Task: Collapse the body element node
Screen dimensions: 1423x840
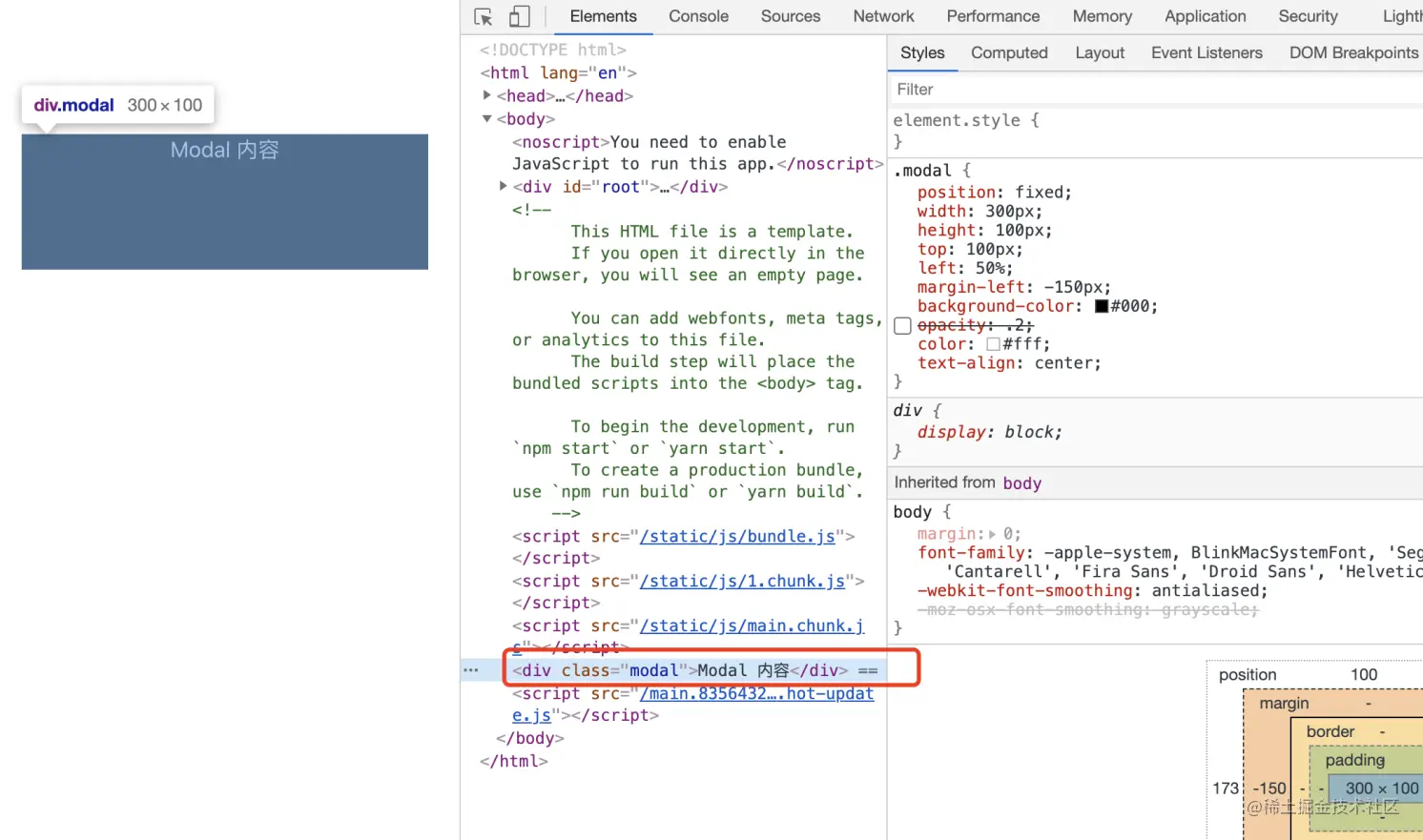Action: (x=487, y=119)
